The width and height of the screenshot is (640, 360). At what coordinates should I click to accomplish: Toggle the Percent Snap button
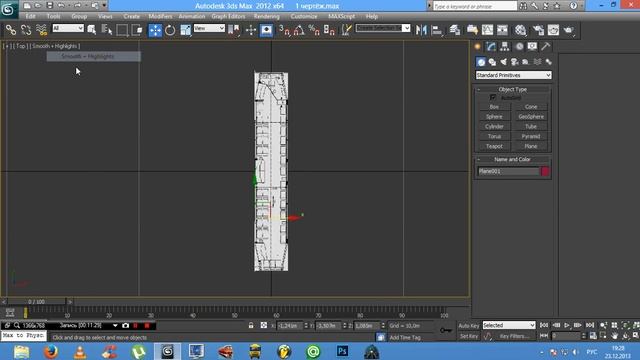pyautogui.click(x=314, y=30)
